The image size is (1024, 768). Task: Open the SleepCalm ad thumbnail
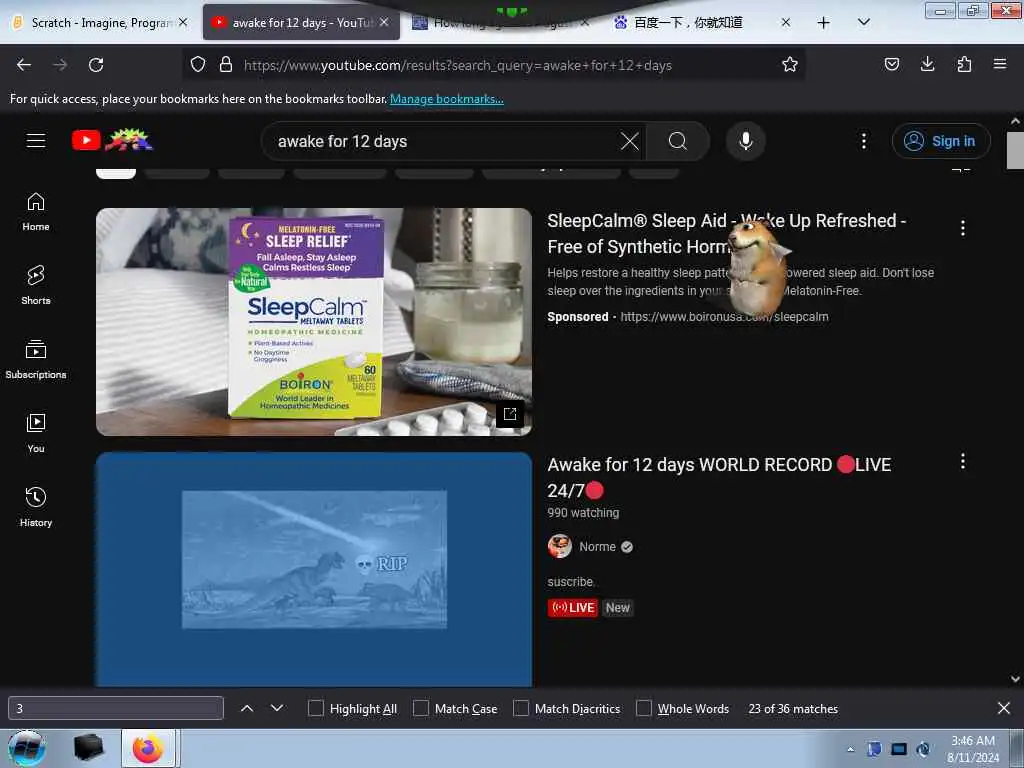[313, 321]
